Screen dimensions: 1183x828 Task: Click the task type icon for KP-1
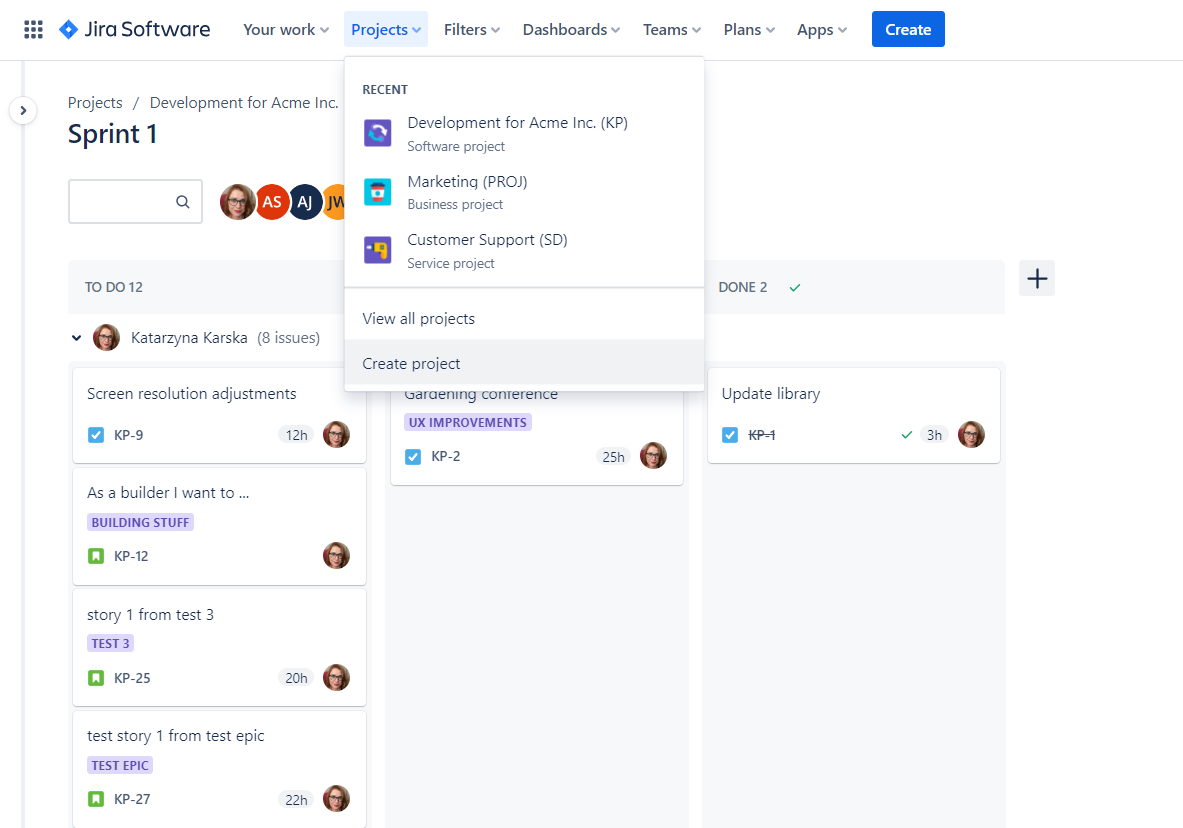click(730, 435)
